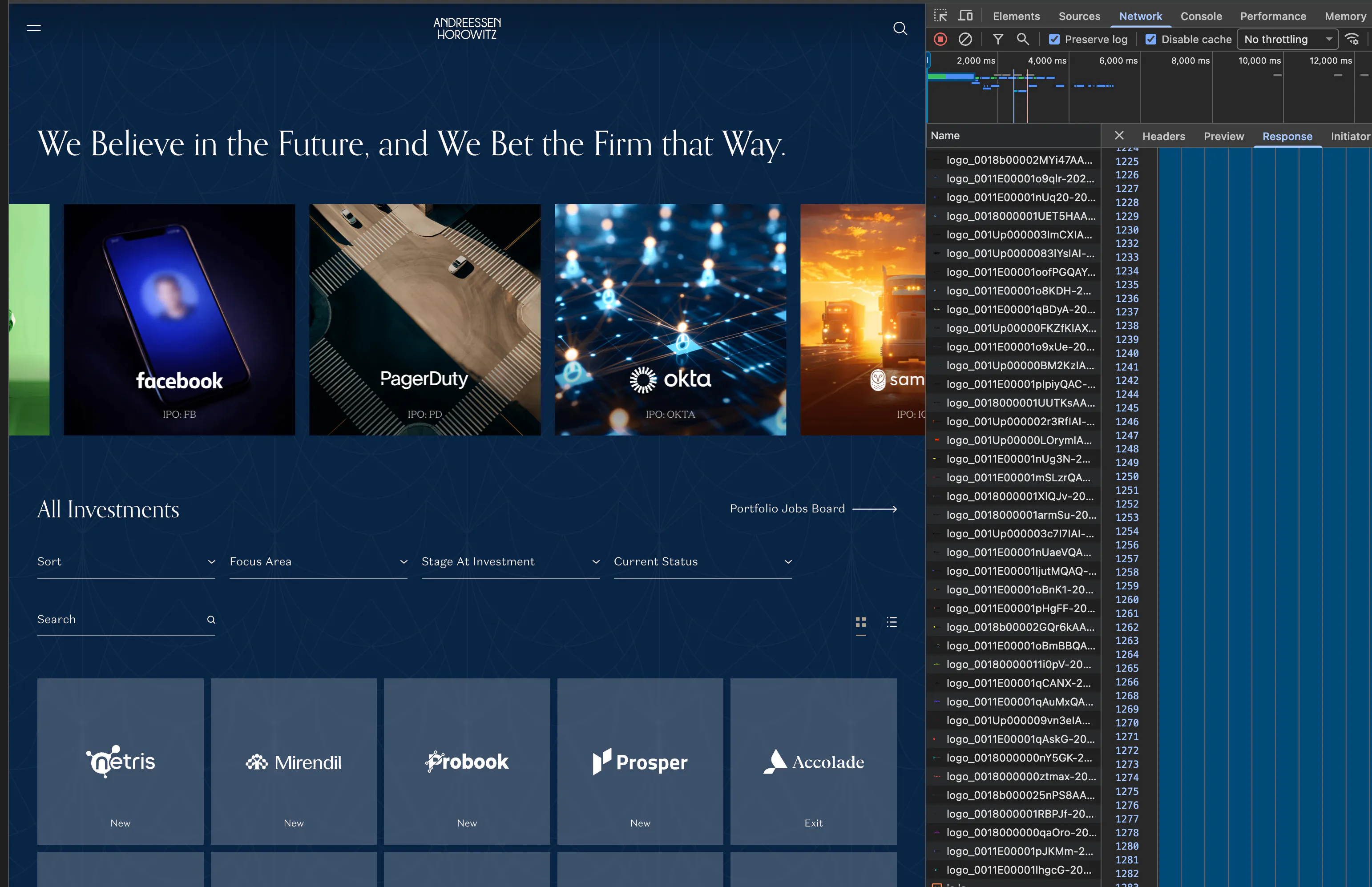1372x887 pixels.
Task: Click the site search magnifier icon
Action: pyautogui.click(x=900, y=28)
